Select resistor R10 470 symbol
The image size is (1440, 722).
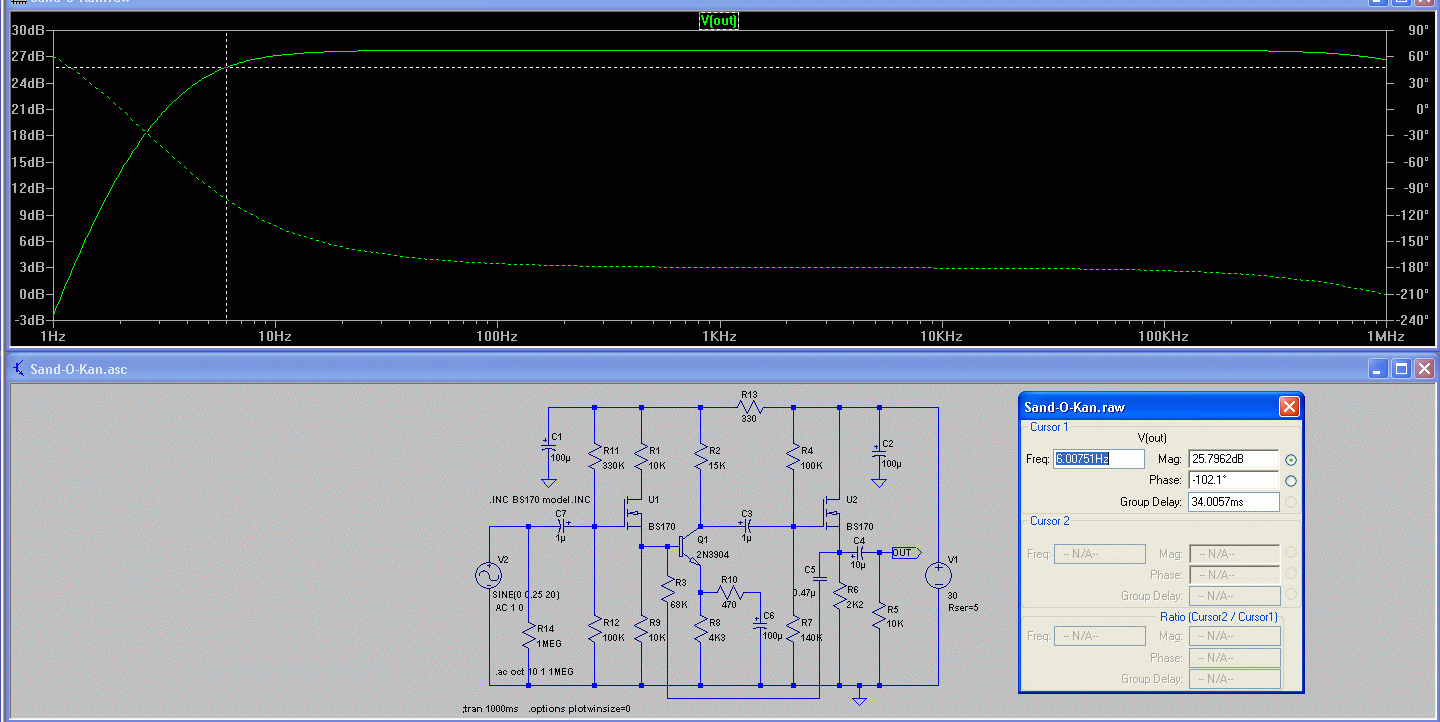[731, 591]
